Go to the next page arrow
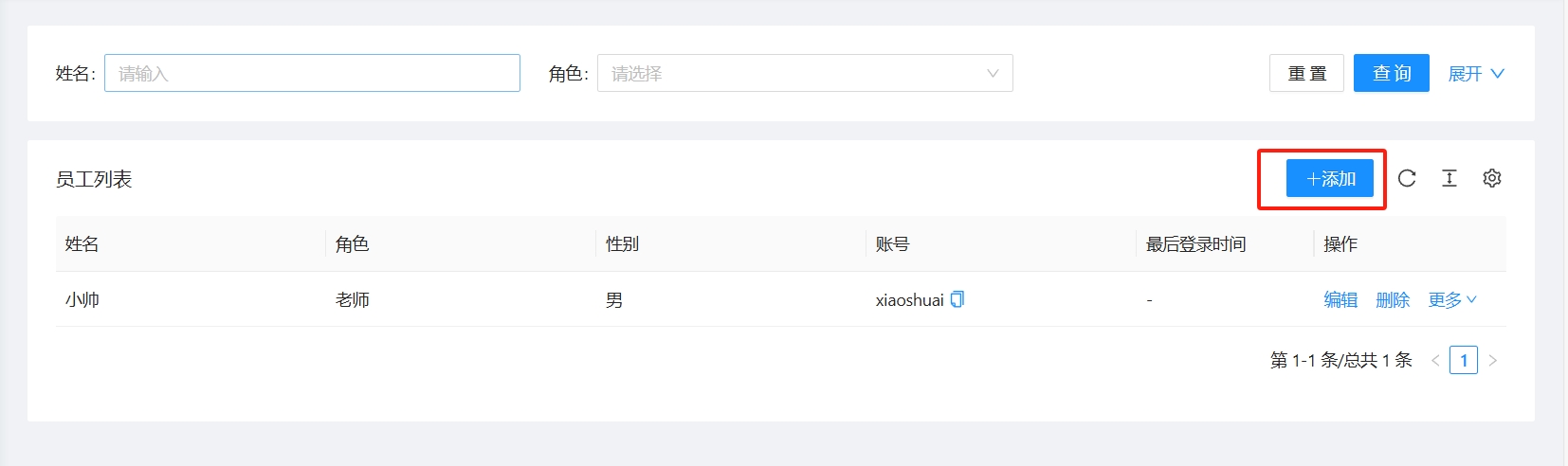 point(1493,361)
